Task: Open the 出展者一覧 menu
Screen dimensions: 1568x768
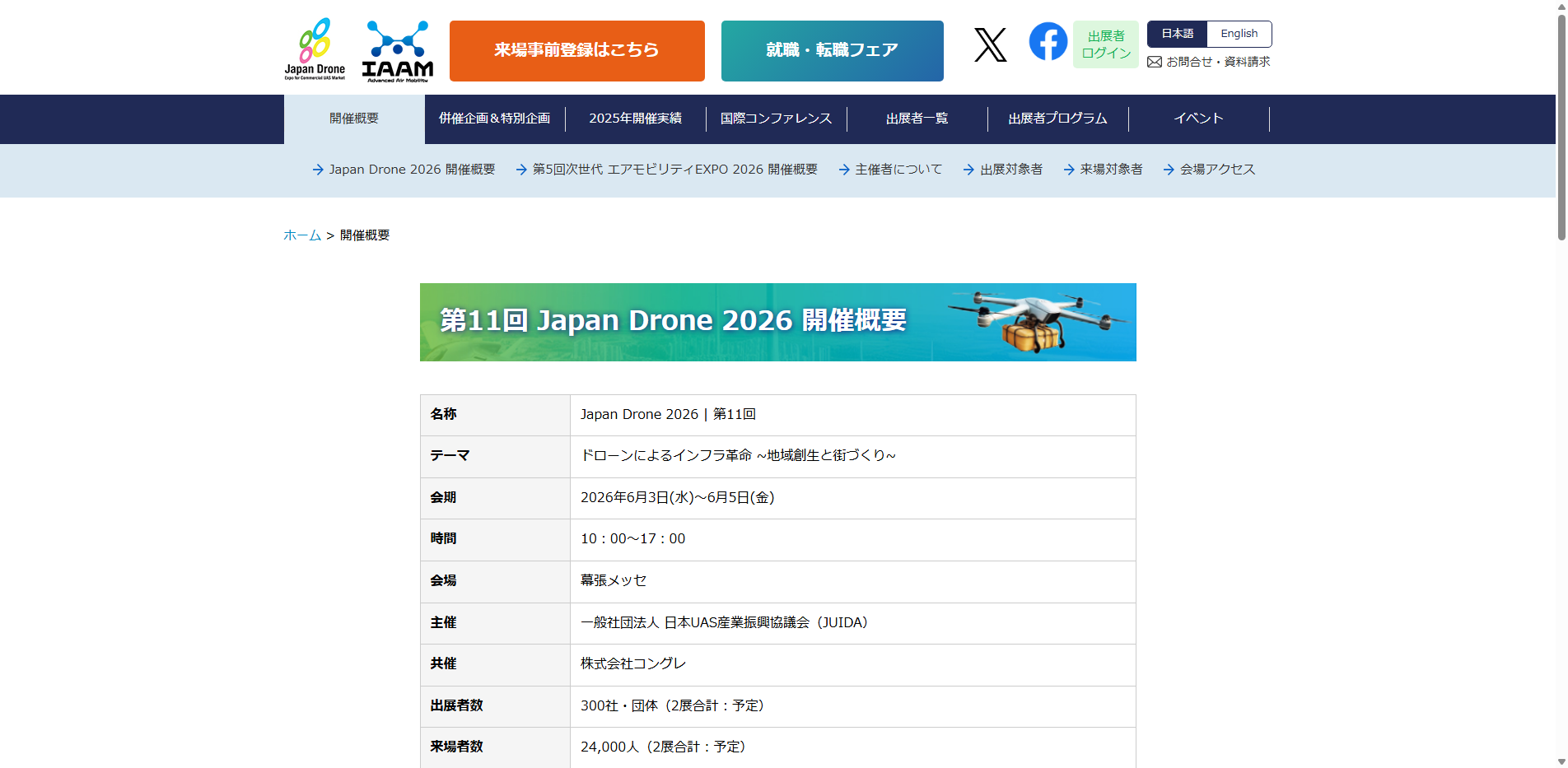Action: pos(917,119)
